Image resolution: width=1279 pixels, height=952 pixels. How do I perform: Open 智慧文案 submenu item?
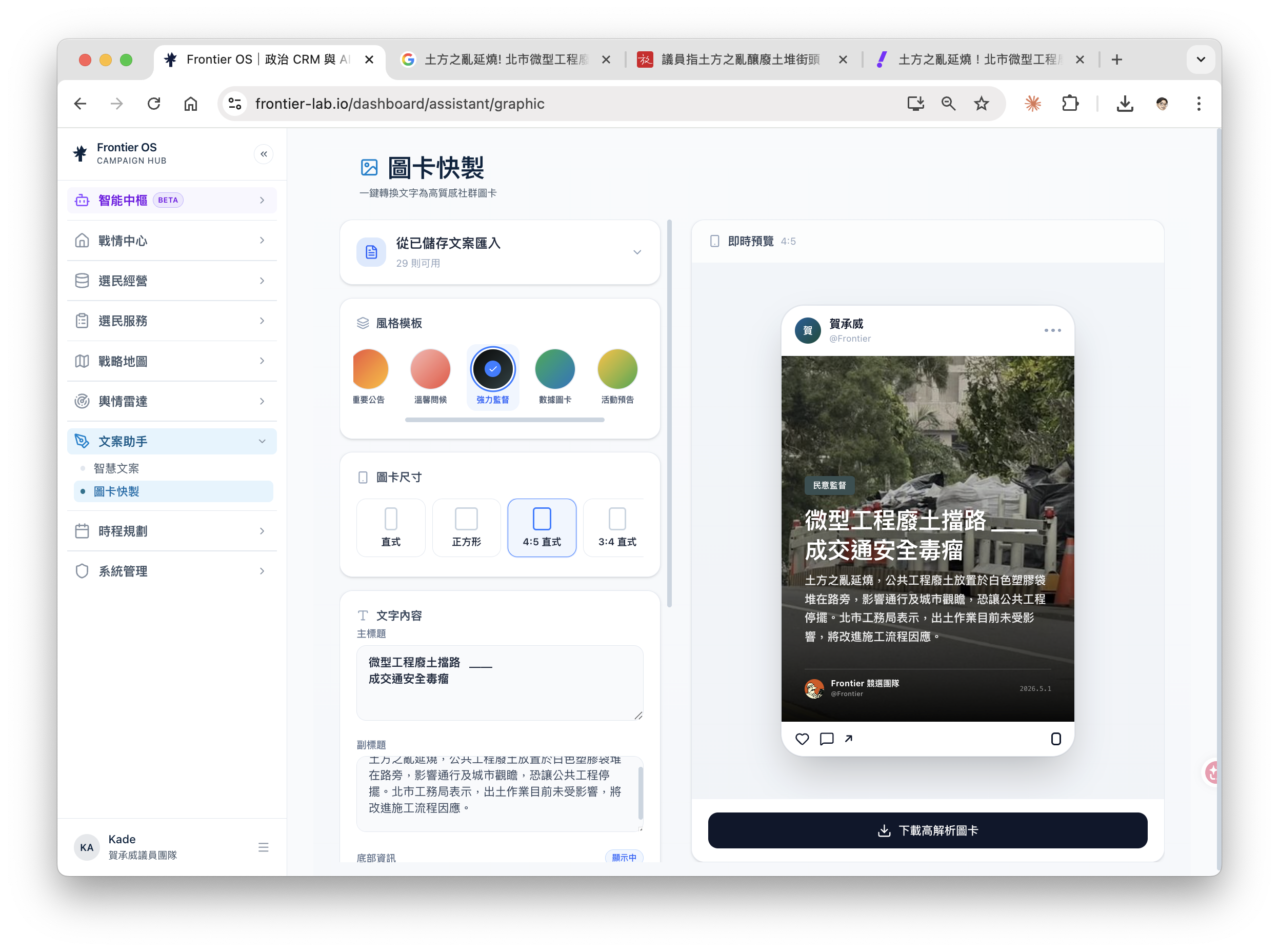116,468
